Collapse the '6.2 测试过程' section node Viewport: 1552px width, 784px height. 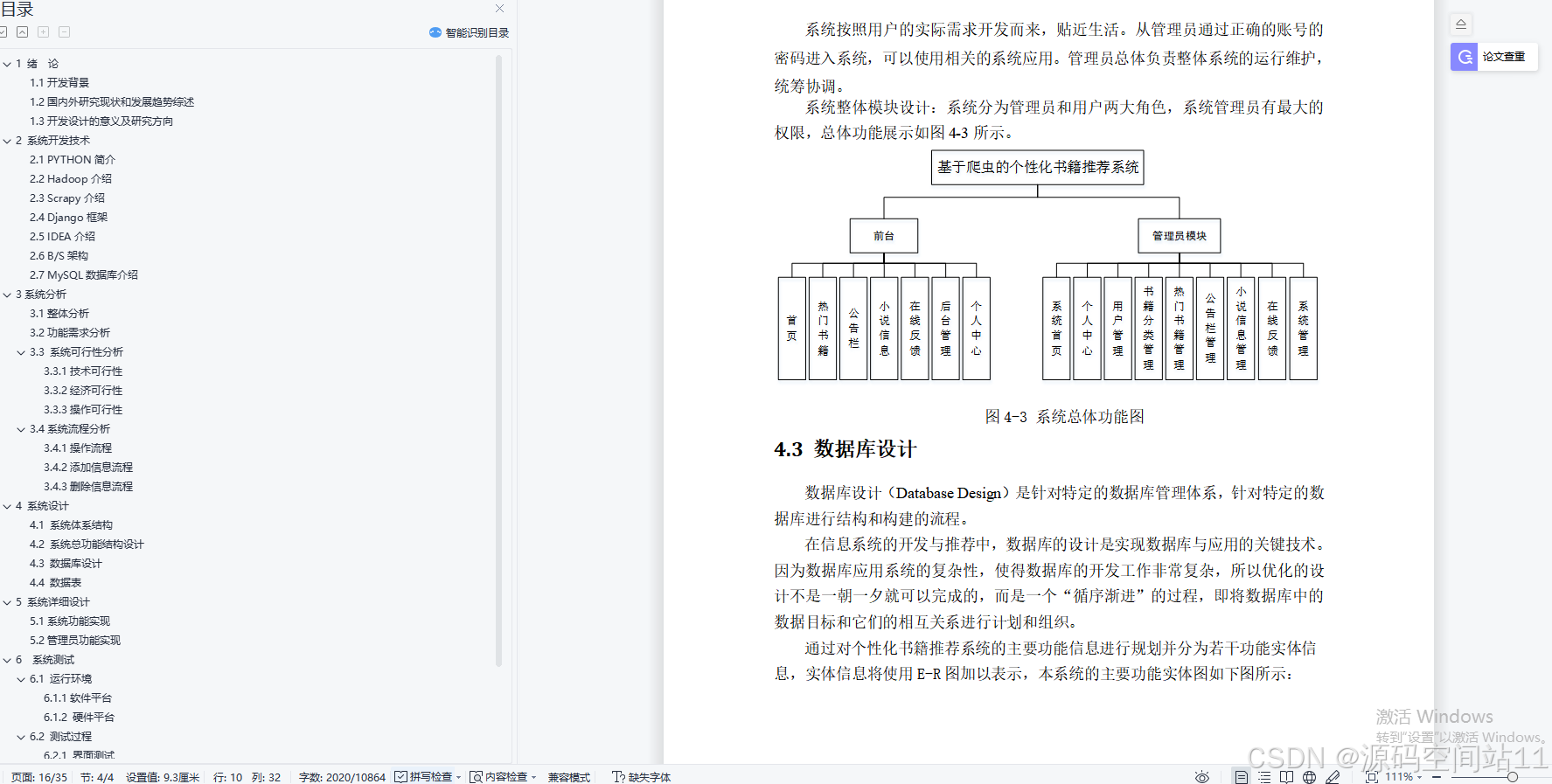click(x=21, y=737)
